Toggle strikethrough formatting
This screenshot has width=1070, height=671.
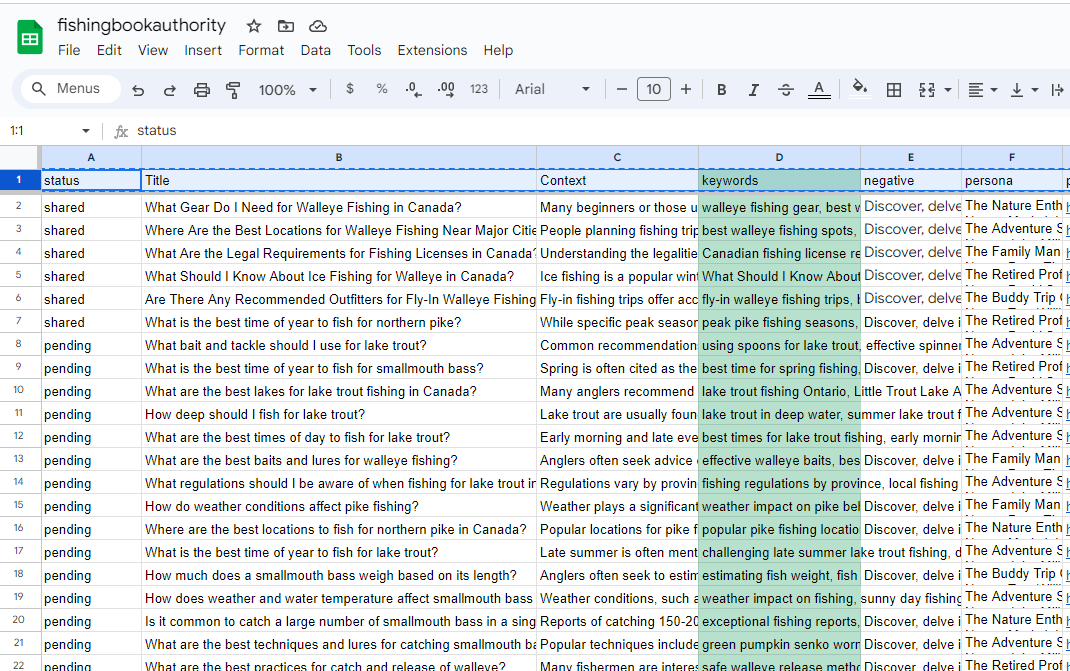[786, 90]
